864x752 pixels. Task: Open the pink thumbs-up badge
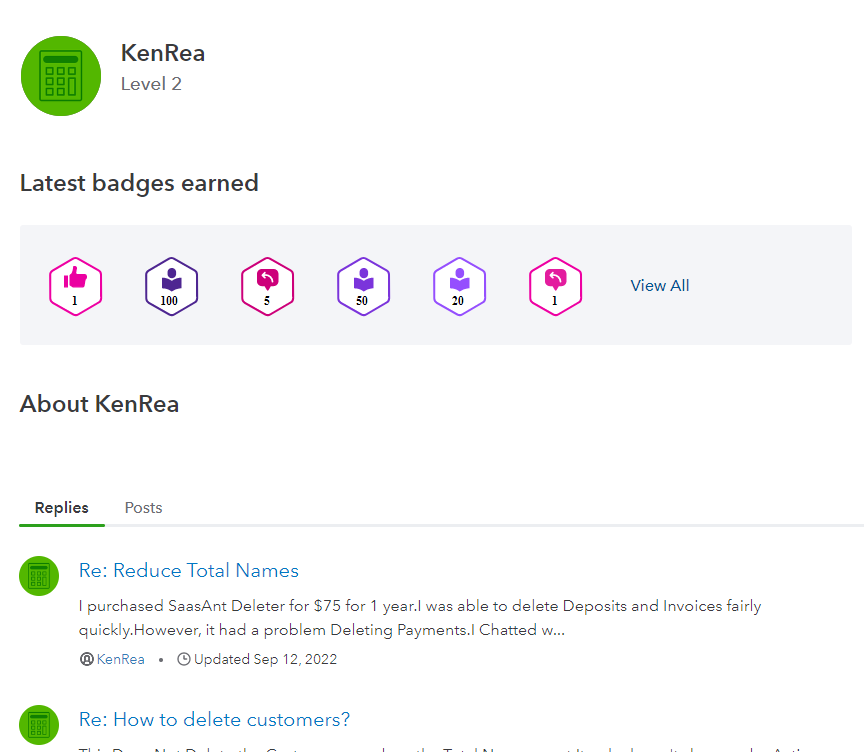[x=76, y=286]
